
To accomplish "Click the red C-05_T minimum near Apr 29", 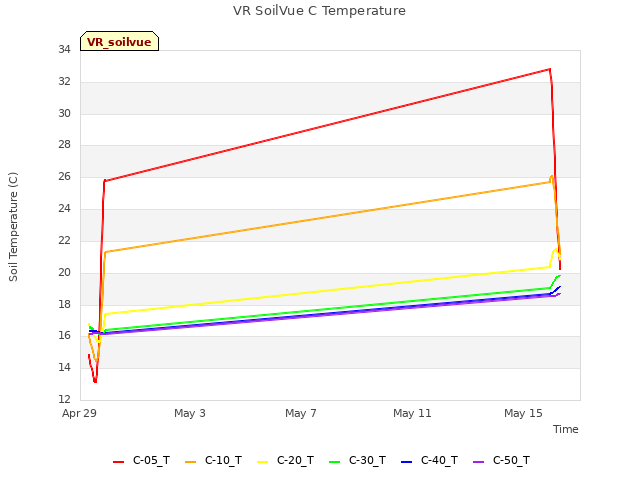I will [x=95, y=382].
